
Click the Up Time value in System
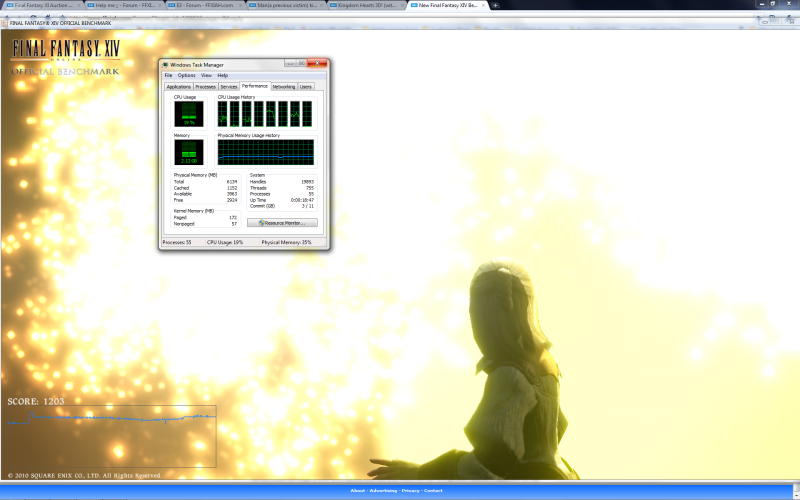[302, 200]
